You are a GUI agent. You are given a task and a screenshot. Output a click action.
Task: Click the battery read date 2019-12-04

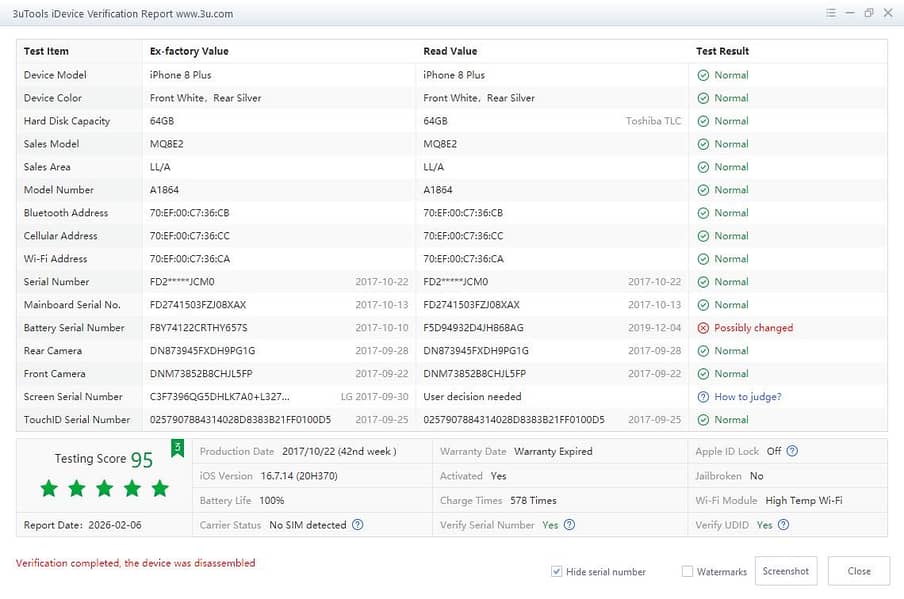(654, 327)
